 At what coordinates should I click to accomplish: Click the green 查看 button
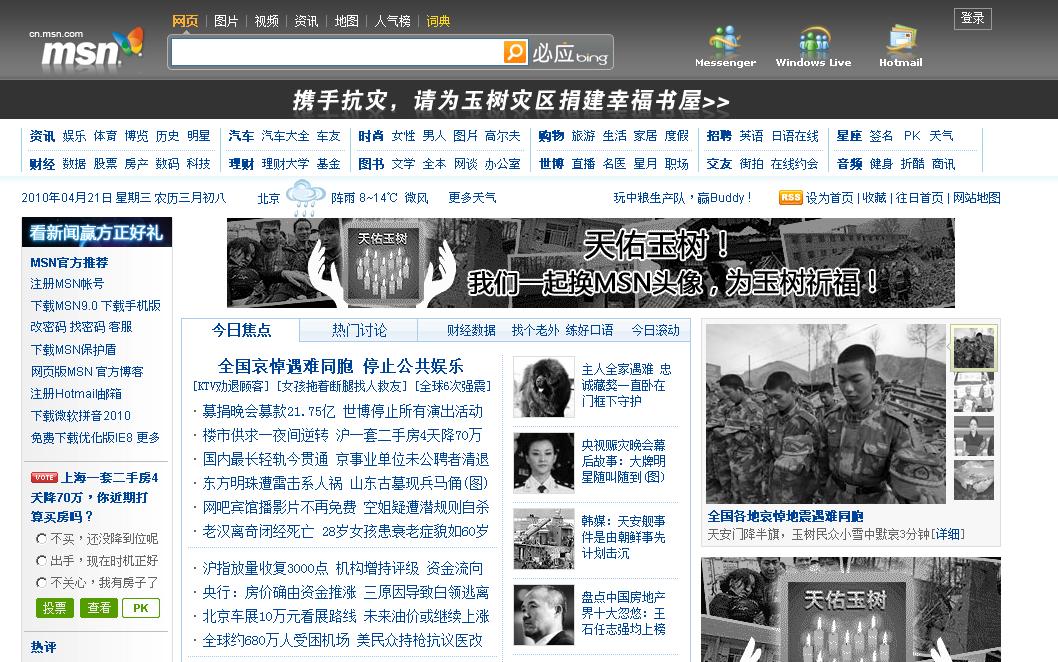(x=99, y=608)
